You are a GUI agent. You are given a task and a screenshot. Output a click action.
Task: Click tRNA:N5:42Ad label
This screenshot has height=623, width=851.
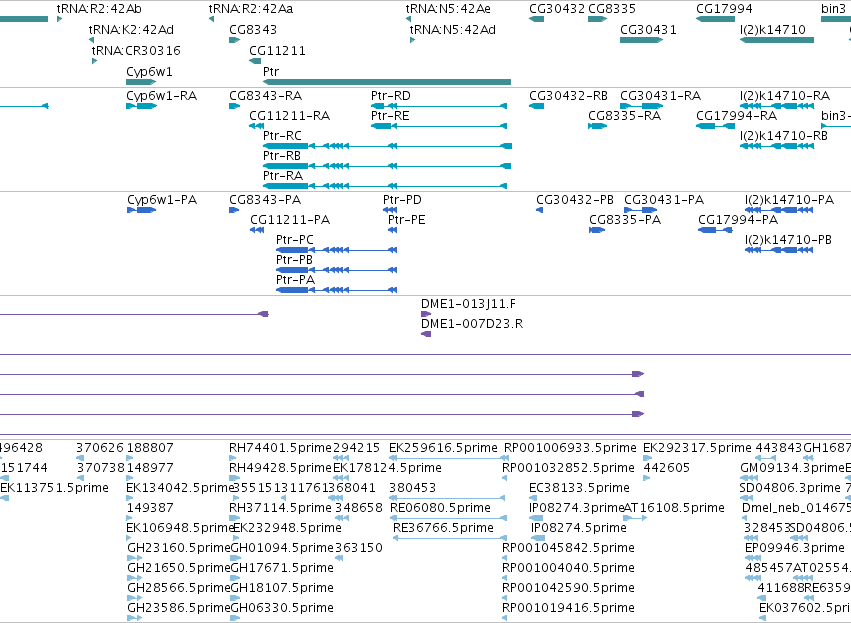point(453,29)
